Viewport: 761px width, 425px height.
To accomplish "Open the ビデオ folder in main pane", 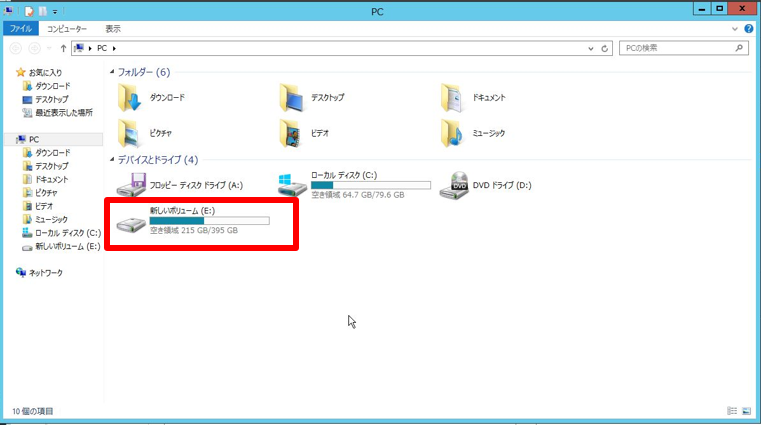I will 292,132.
